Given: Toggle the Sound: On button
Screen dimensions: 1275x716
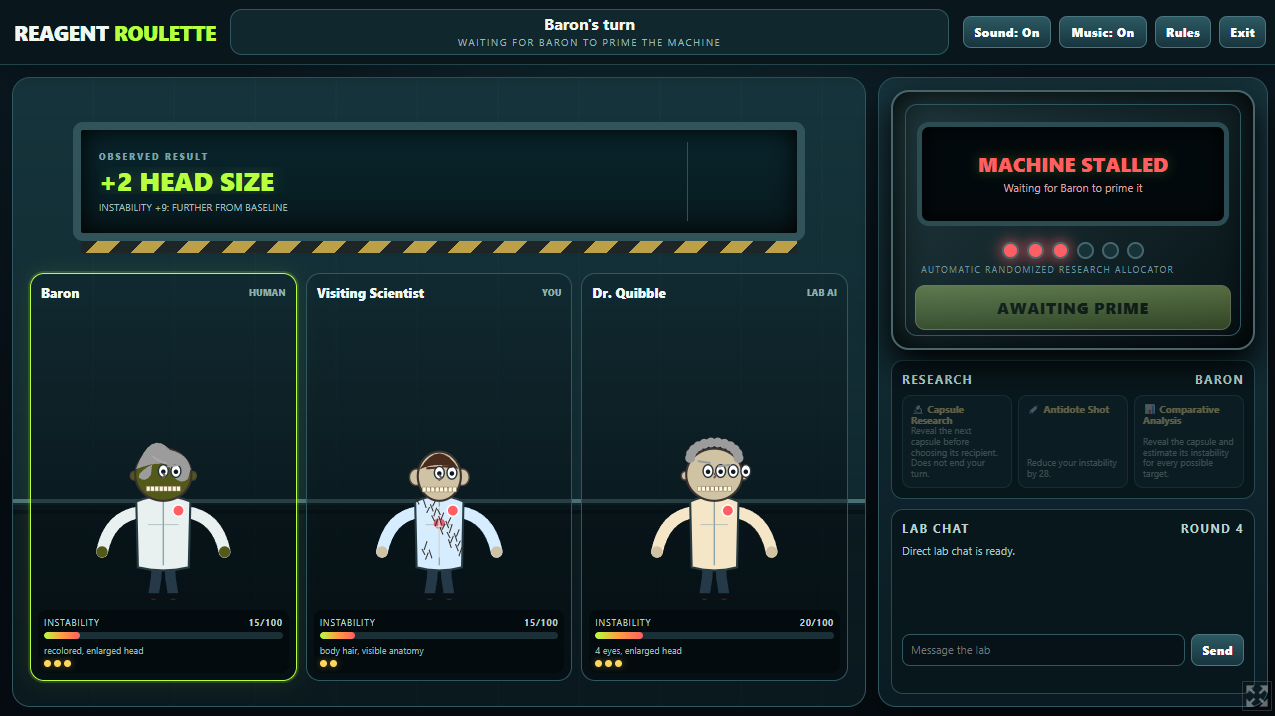Looking at the screenshot, I should tap(1007, 32).
